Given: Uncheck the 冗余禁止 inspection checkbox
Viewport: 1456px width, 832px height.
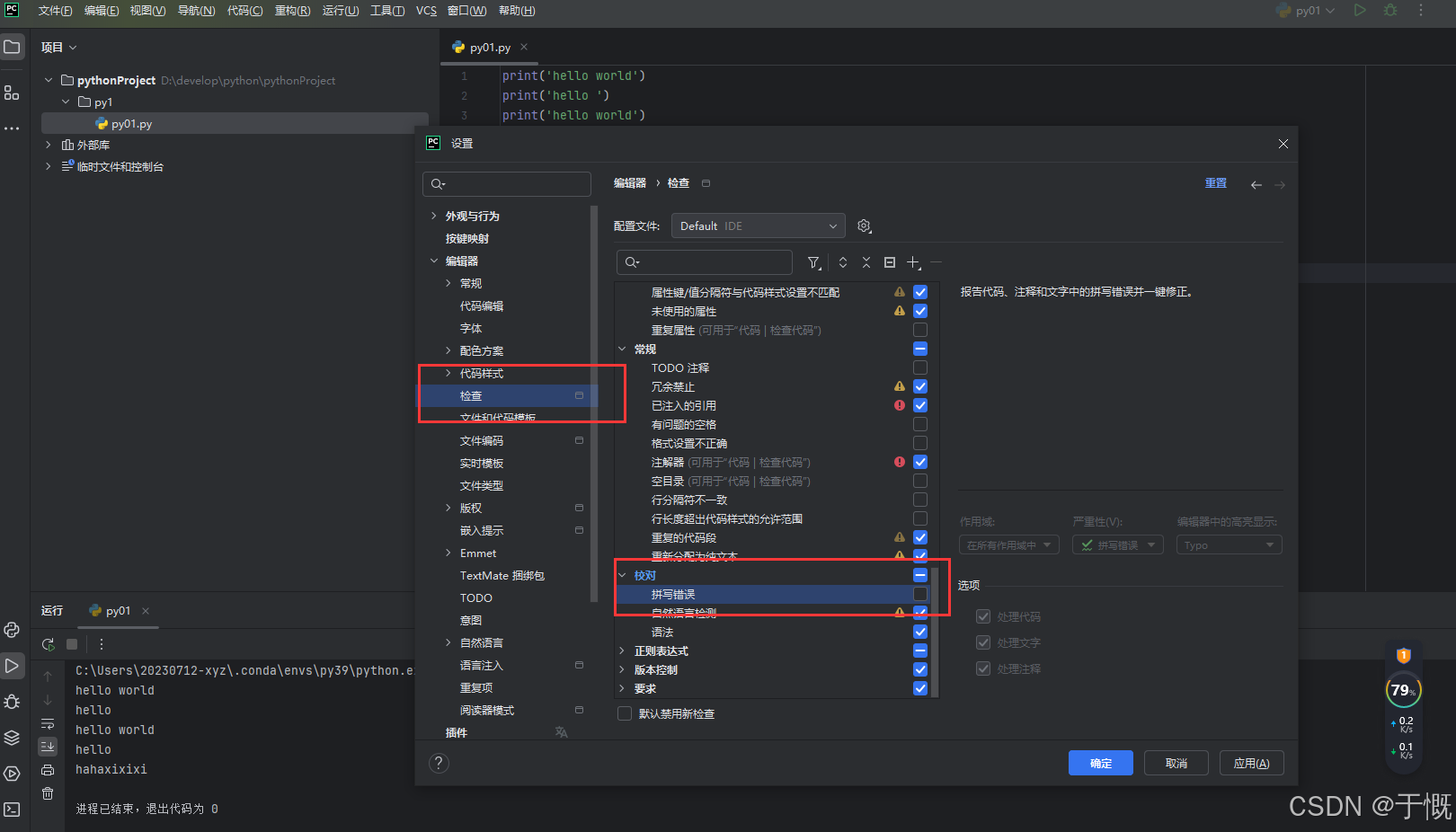Looking at the screenshot, I should (x=920, y=386).
